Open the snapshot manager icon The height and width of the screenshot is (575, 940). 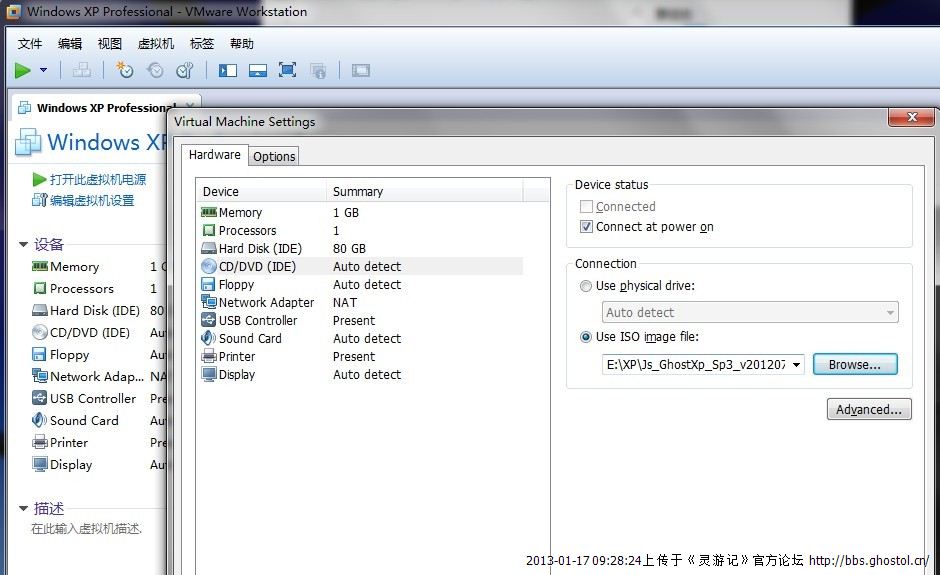pyautogui.click(x=185, y=70)
